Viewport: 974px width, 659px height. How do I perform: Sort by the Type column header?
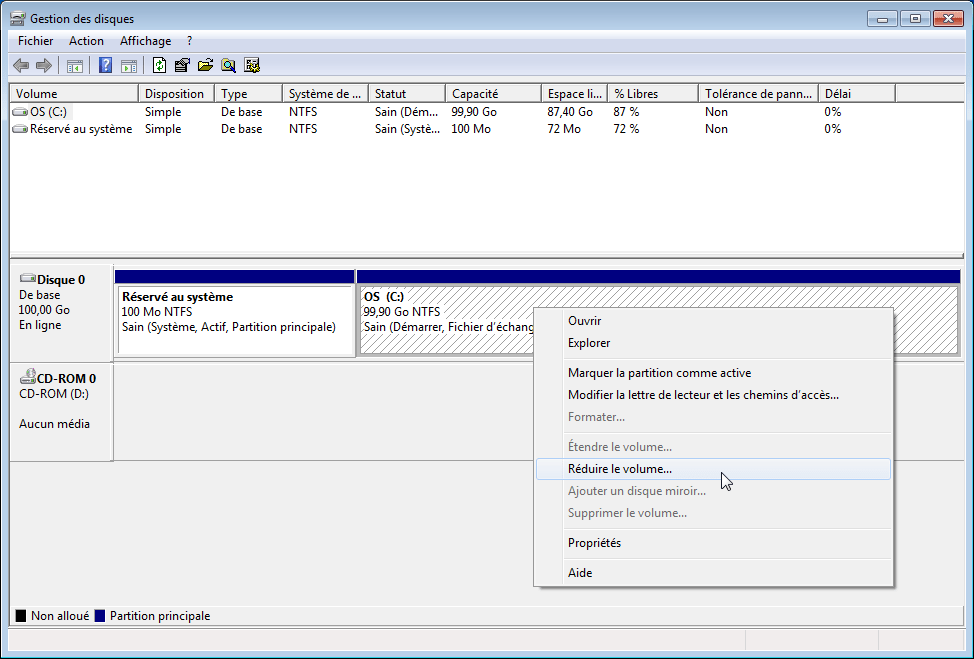click(x=248, y=94)
